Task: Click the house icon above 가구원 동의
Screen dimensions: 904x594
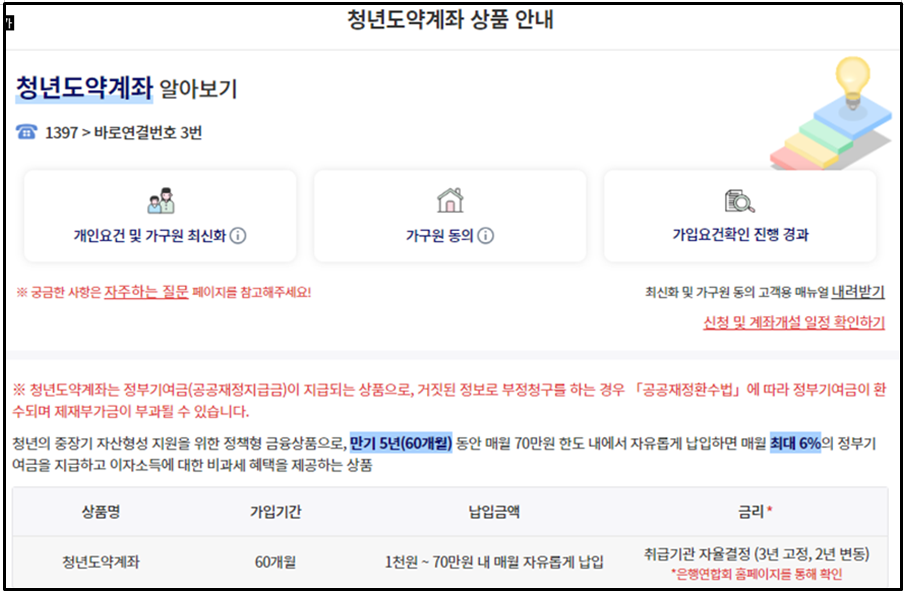Action: pyautogui.click(x=450, y=200)
